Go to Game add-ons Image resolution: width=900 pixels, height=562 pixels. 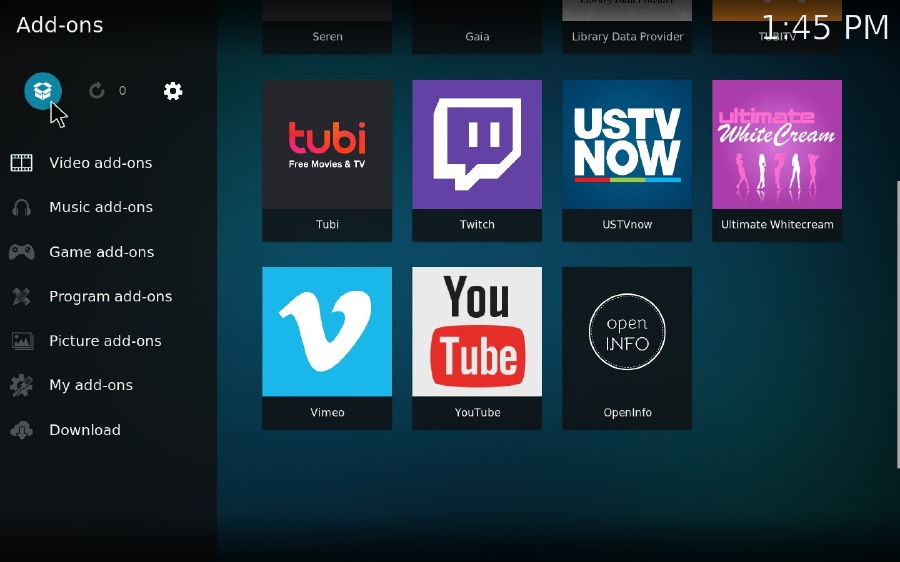coord(102,252)
